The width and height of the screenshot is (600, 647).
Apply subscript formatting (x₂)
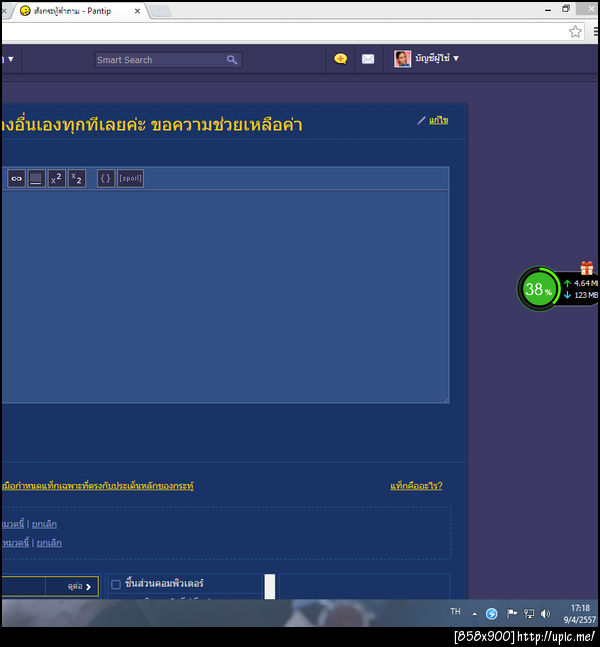tap(77, 179)
